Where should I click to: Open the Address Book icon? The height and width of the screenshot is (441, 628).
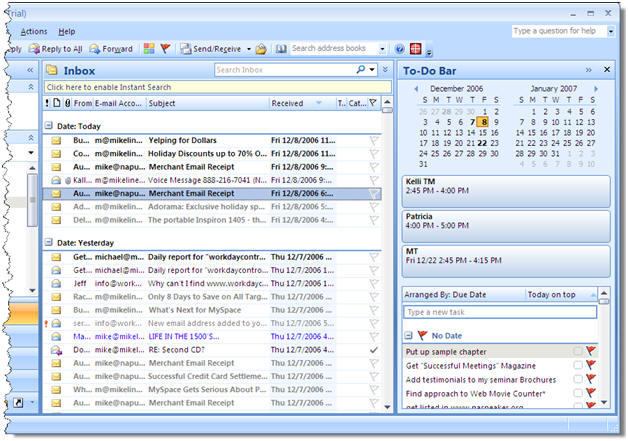point(282,48)
